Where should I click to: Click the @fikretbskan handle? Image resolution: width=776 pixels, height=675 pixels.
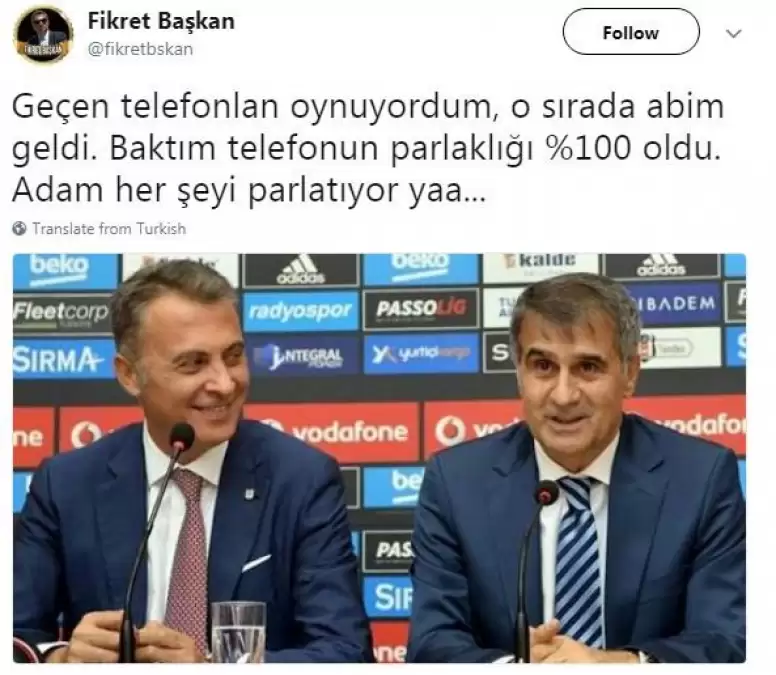[140, 49]
